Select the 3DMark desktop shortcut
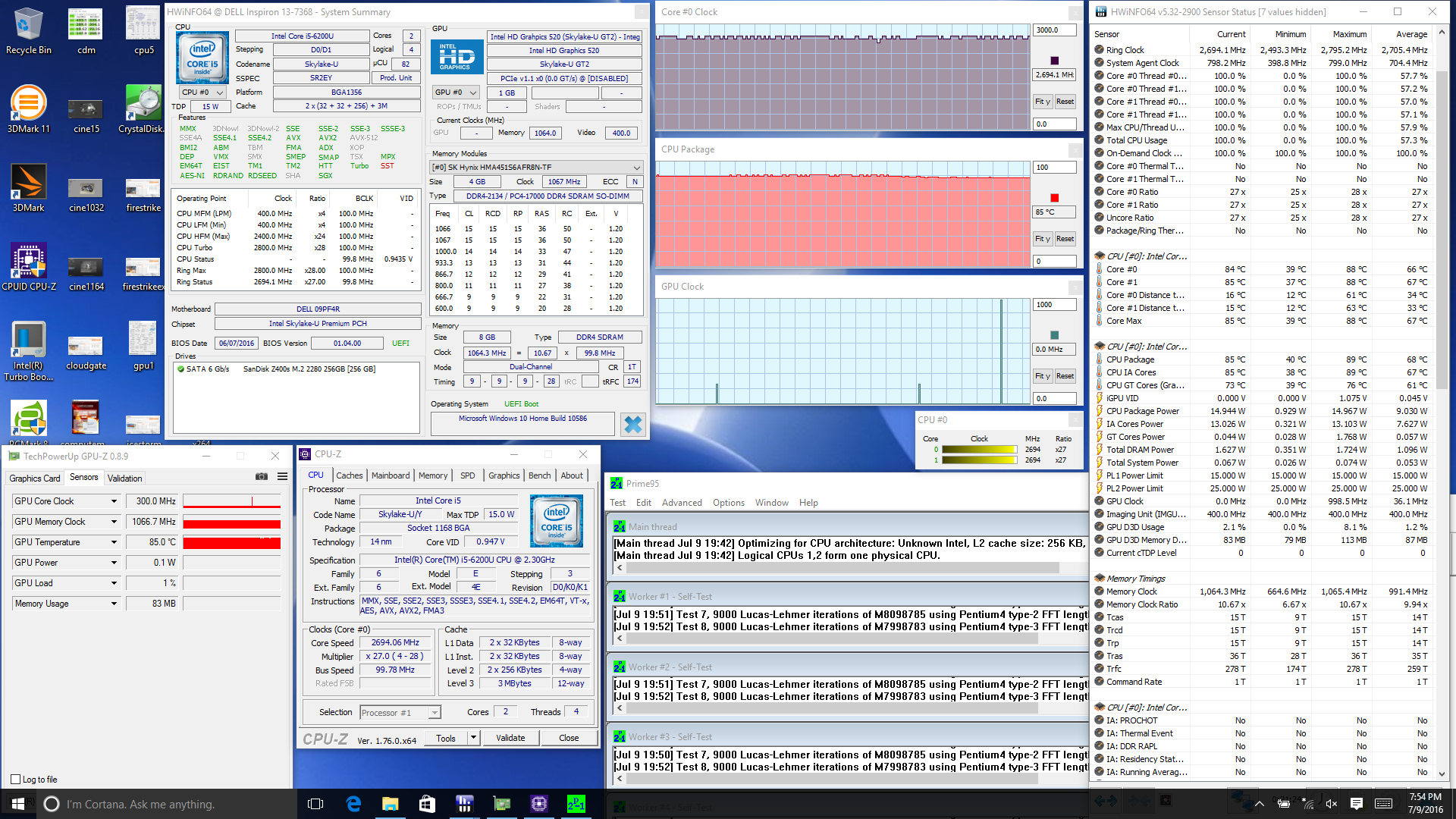This screenshot has width=1456, height=819. coord(29,187)
